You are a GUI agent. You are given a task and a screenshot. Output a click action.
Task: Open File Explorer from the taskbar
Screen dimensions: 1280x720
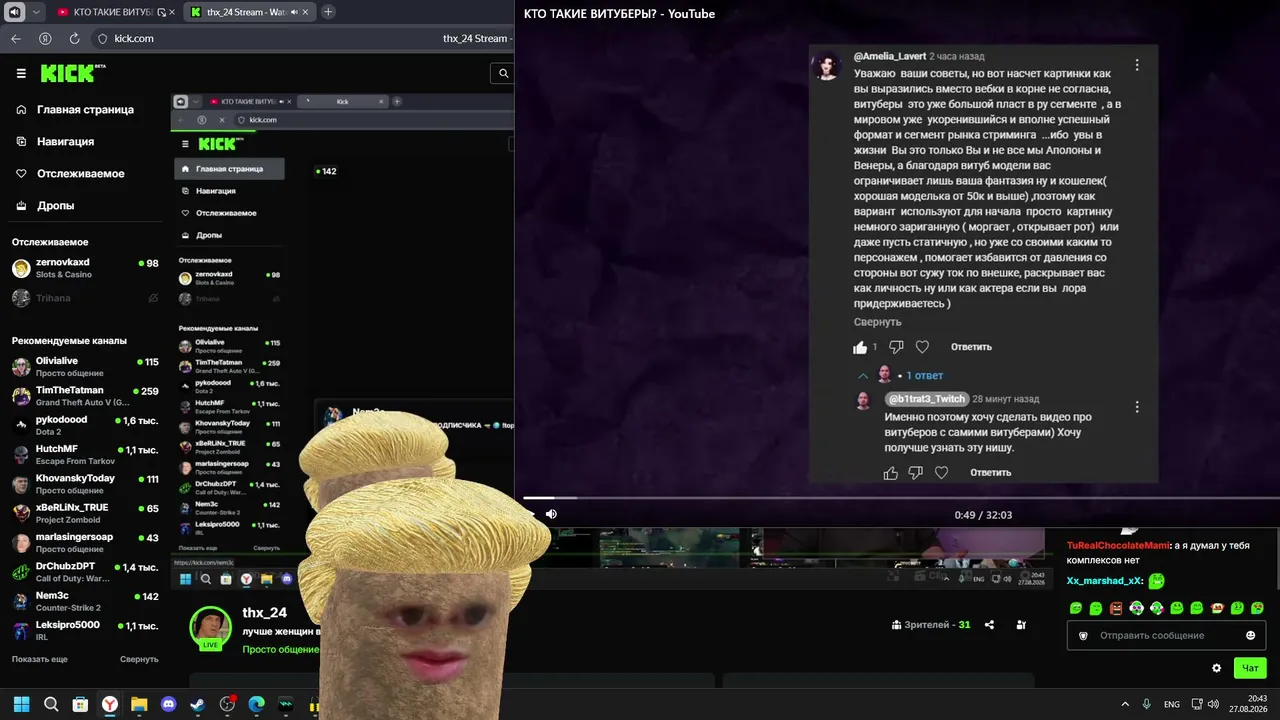coord(139,704)
